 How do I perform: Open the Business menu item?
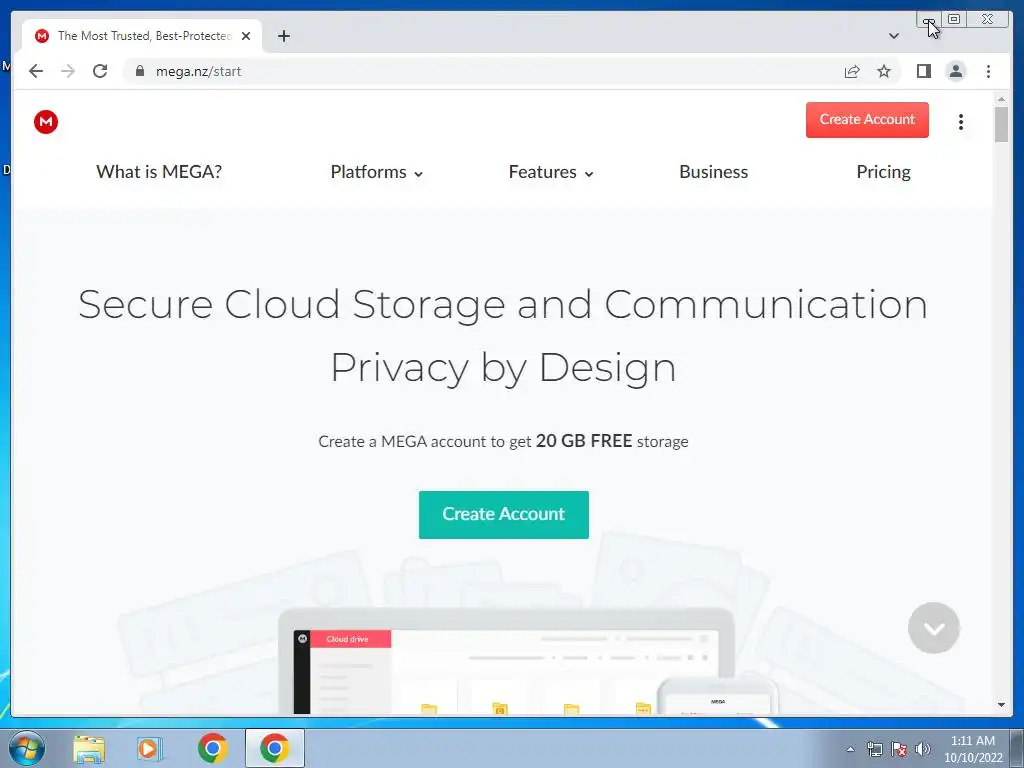(x=713, y=172)
